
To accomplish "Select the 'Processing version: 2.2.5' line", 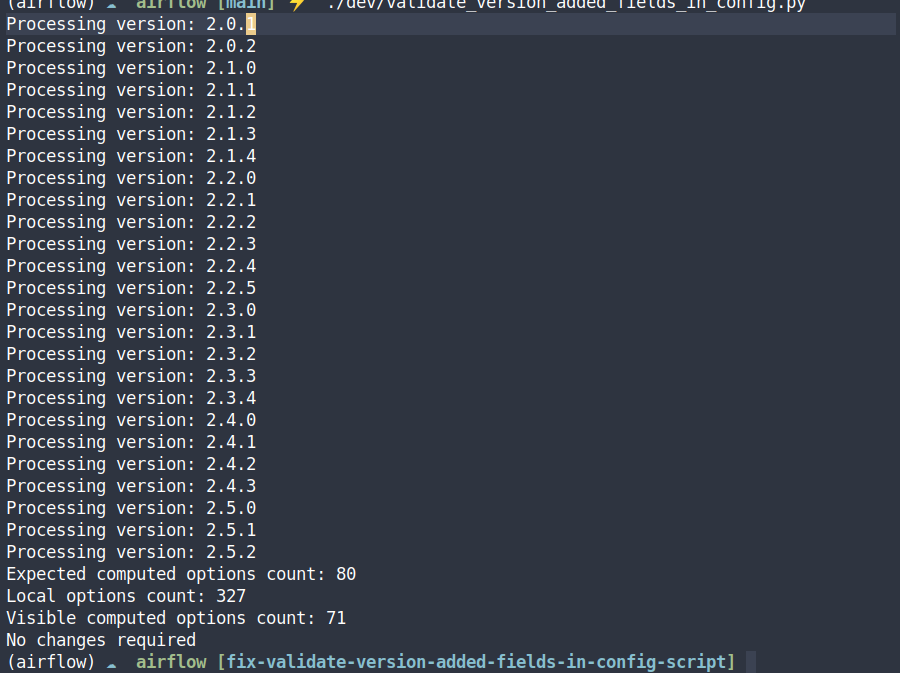I will pos(131,288).
